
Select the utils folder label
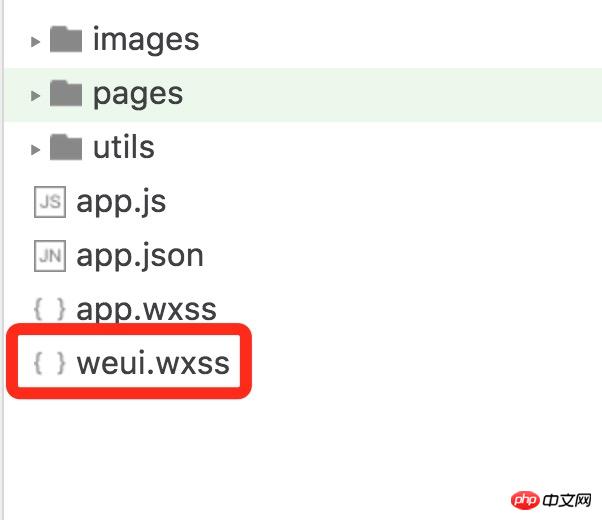tap(124, 147)
